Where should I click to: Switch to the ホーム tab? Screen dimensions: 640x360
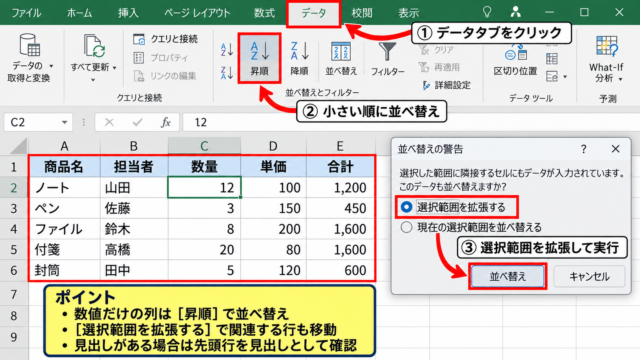tap(79, 13)
